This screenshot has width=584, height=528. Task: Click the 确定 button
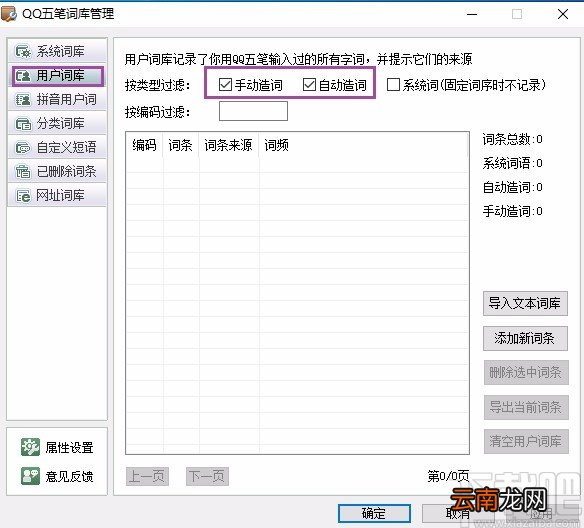point(374,513)
